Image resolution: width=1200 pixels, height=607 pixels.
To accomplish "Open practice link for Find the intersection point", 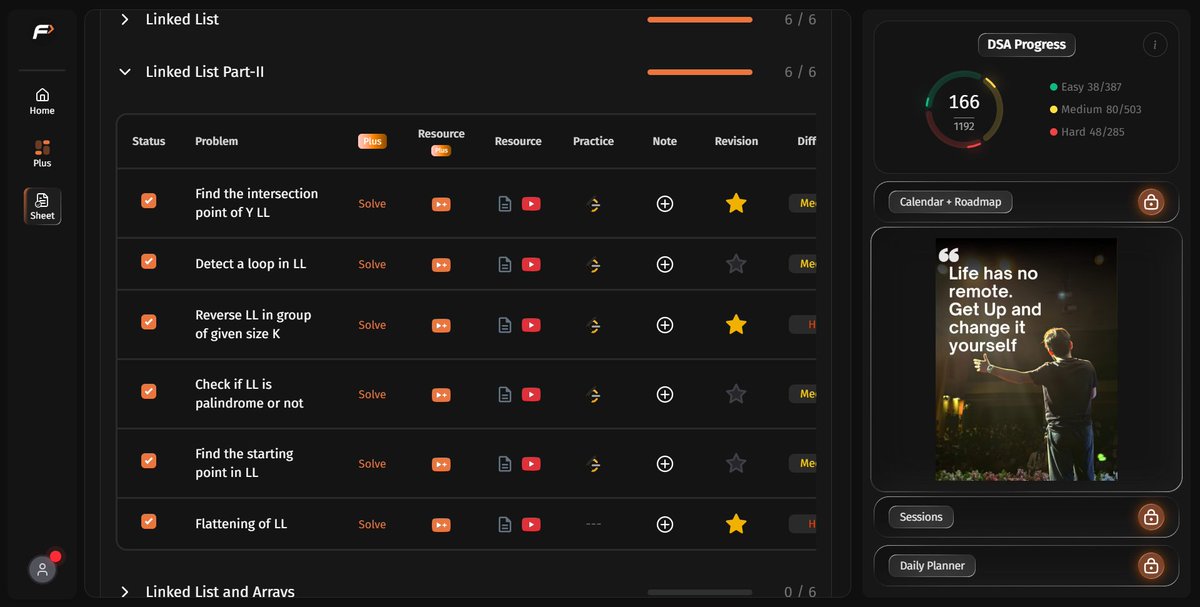I will 593,203.
